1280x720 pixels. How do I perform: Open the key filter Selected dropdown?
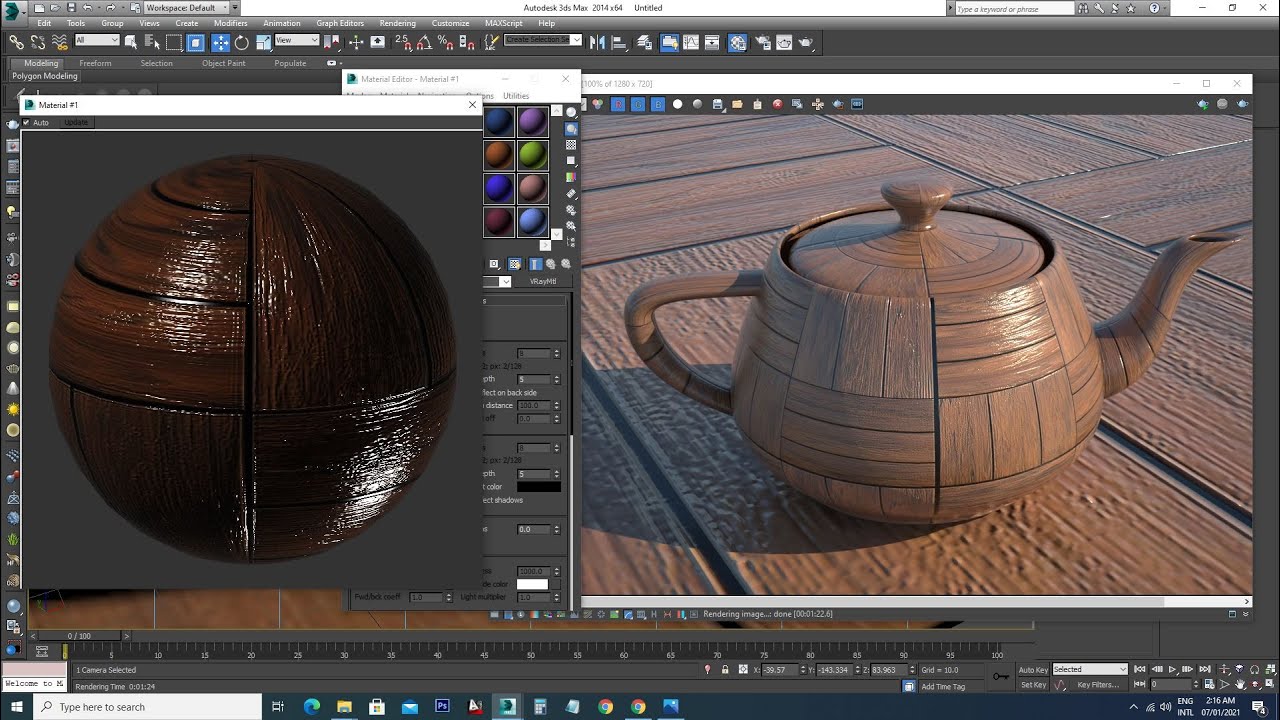pos(1089,670)
